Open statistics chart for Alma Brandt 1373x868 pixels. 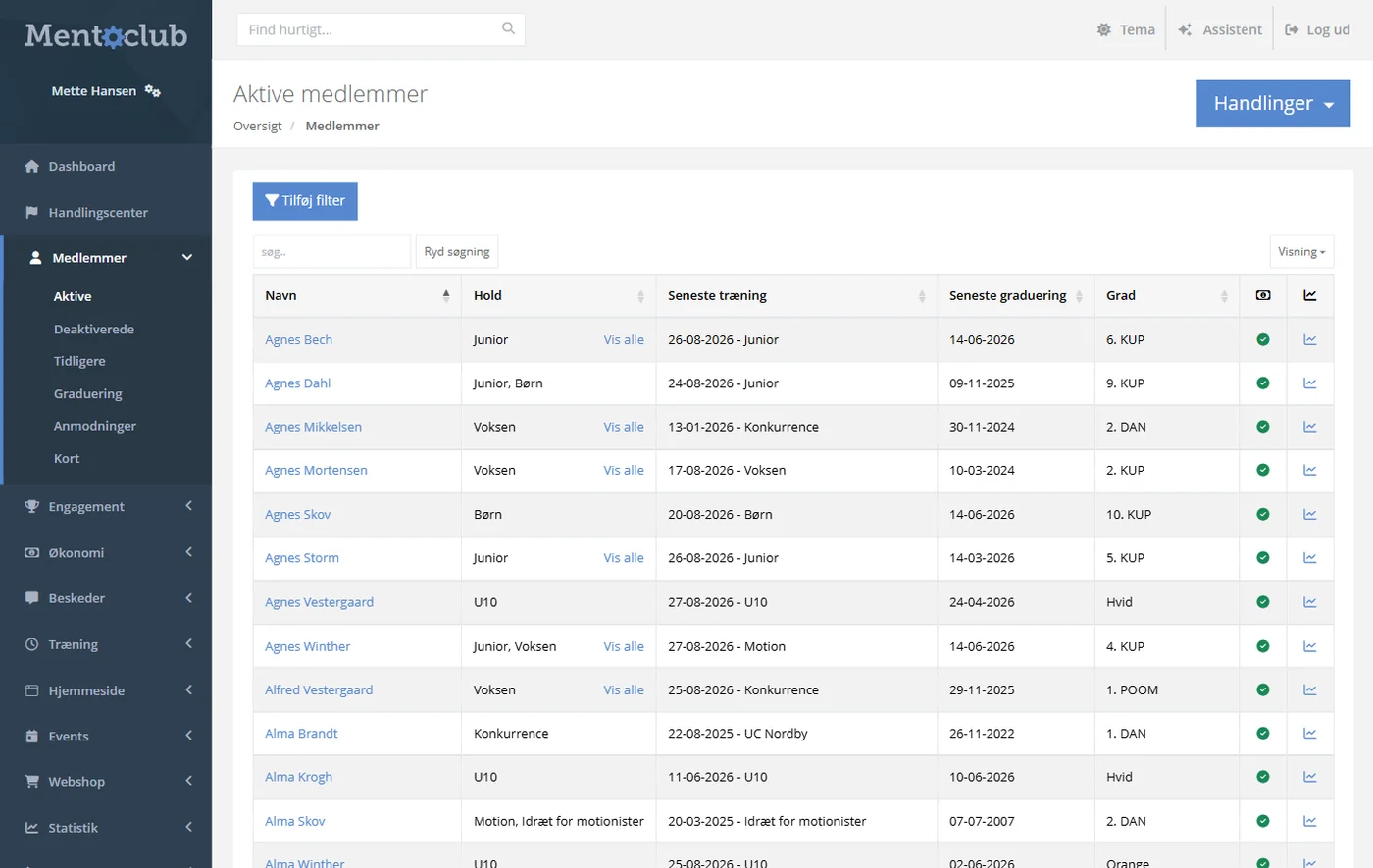tap(1309, 733)
